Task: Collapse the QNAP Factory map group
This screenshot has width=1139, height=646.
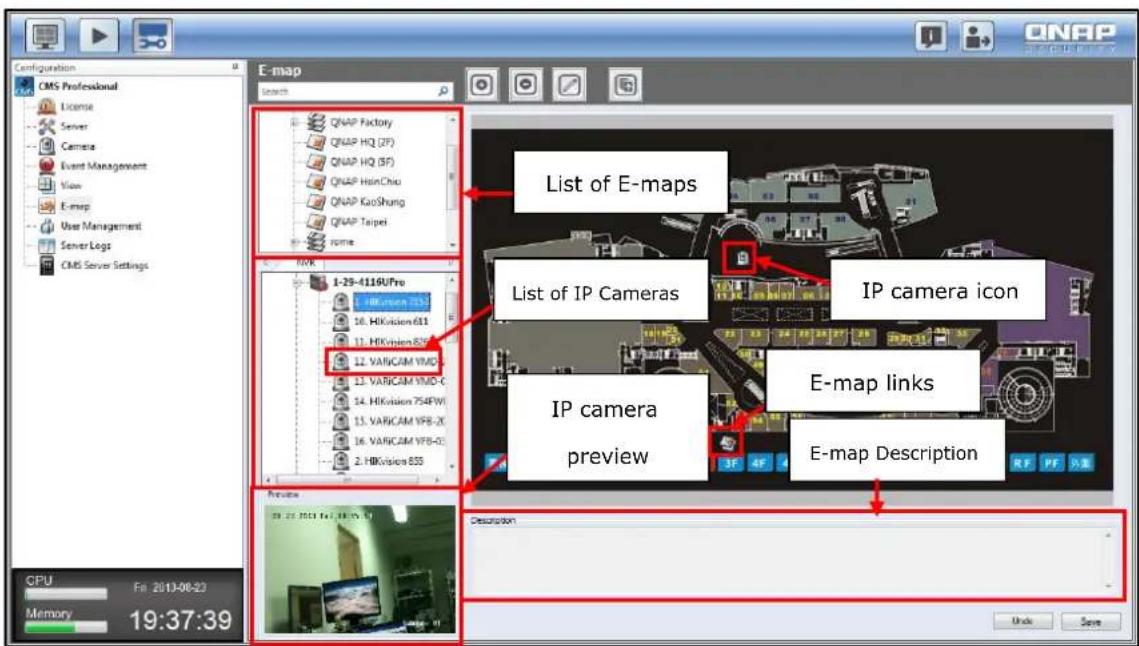Action: 295,122
